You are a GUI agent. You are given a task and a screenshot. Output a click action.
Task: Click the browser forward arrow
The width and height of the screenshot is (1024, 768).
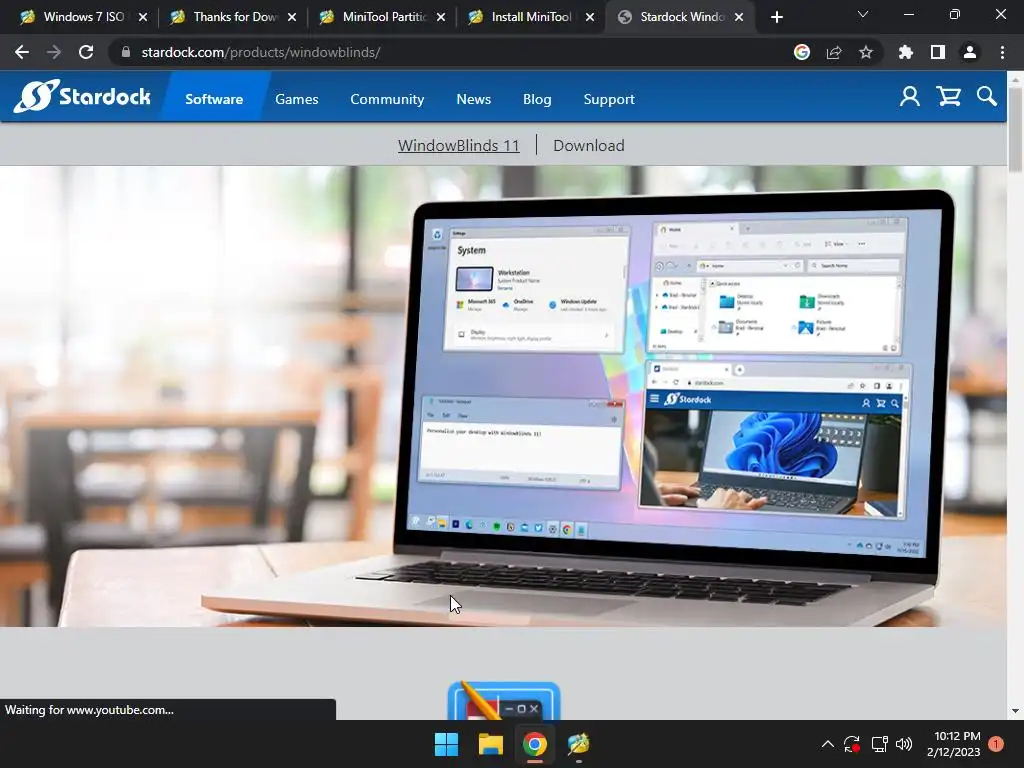coord(54,52)
